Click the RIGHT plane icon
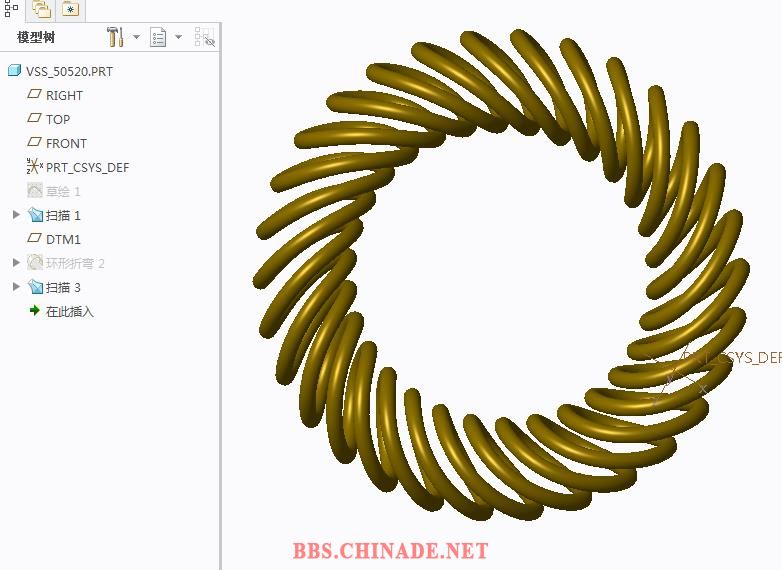Viewport: 782px width, 570px height. click(34, 94)
